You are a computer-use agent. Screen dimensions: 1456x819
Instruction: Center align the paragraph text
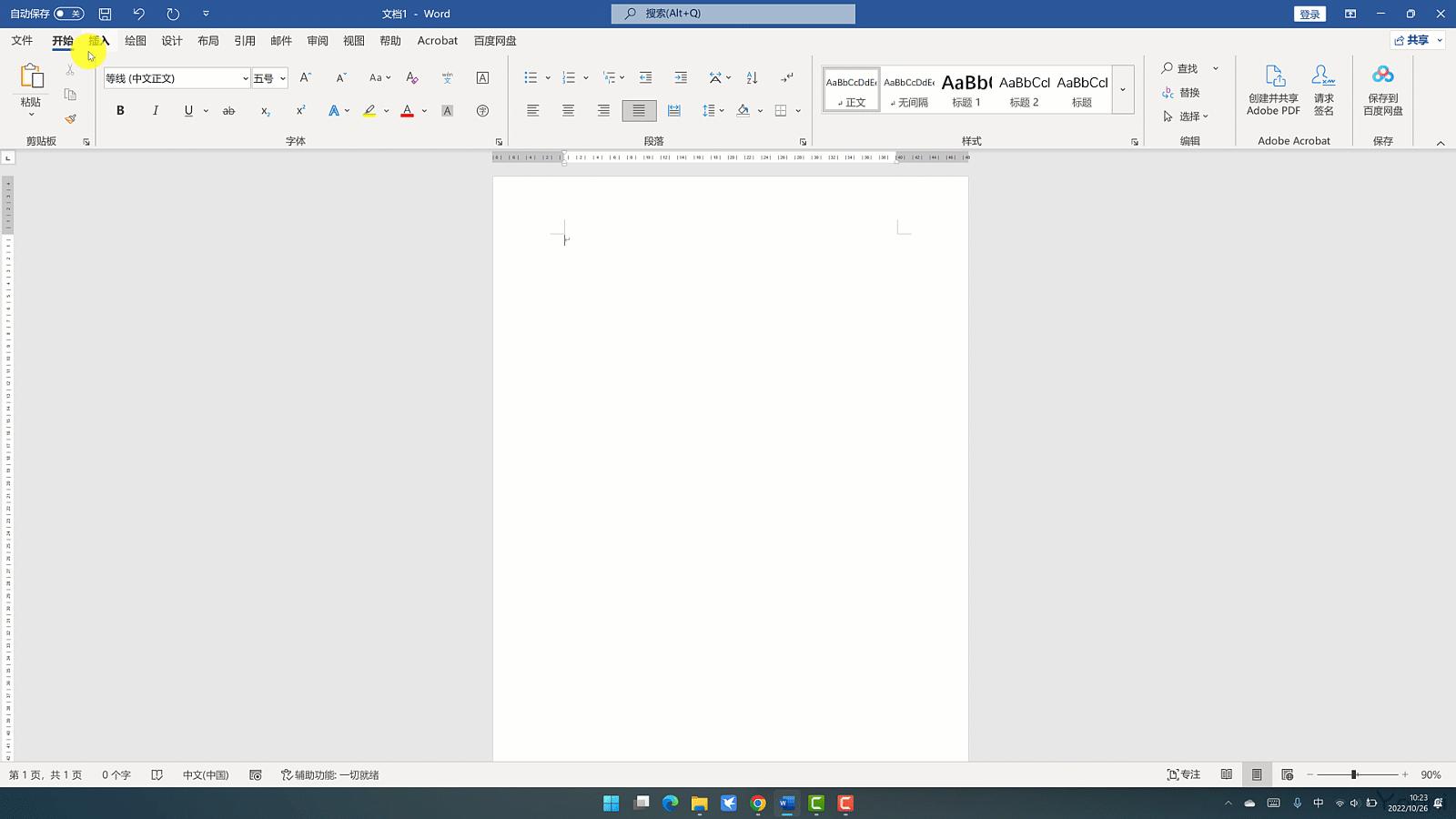click(x=568, y=111)
